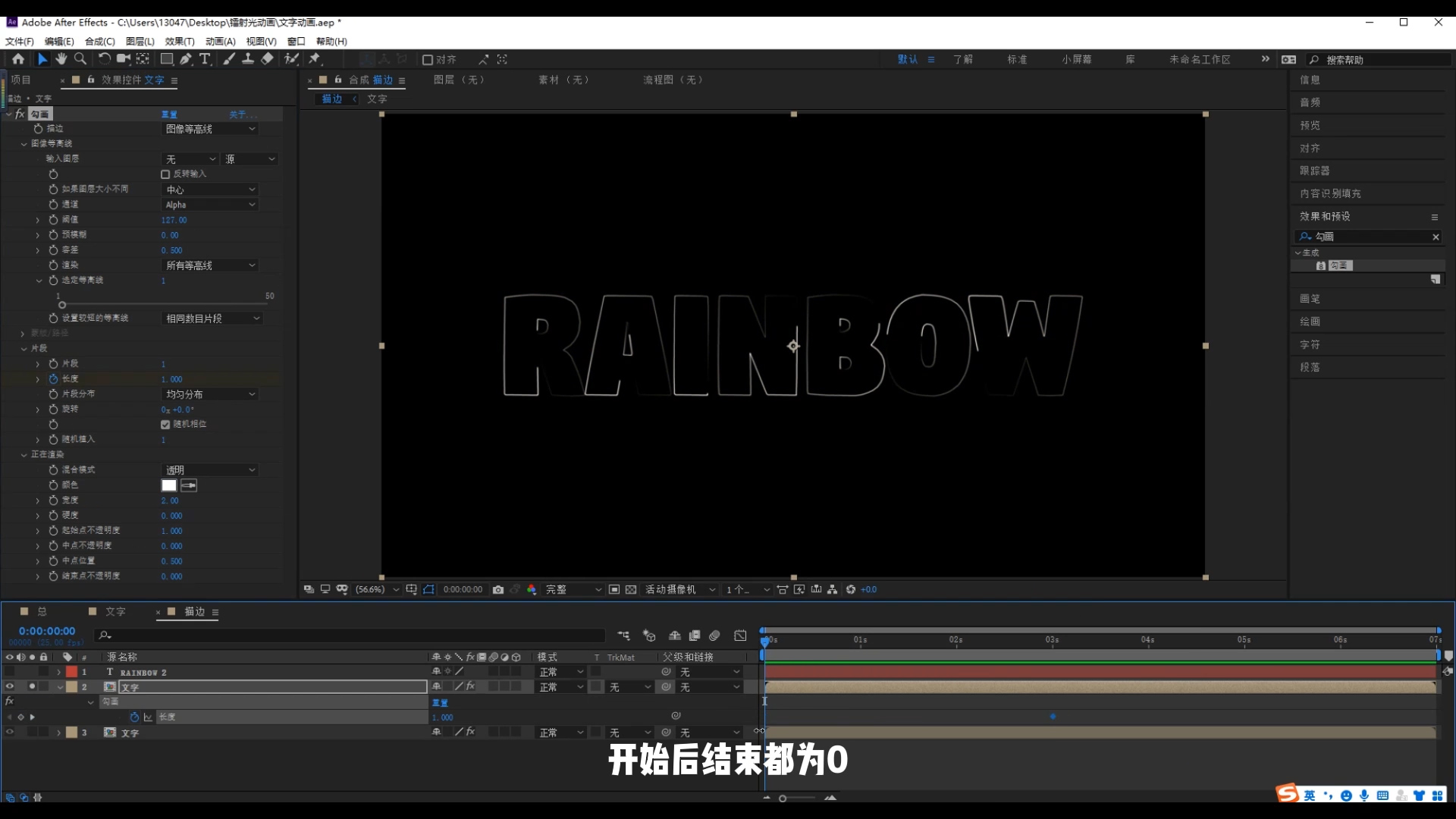Select the Zoom tool
This screenshot has height=819, width=1456.
coord(80,59)
